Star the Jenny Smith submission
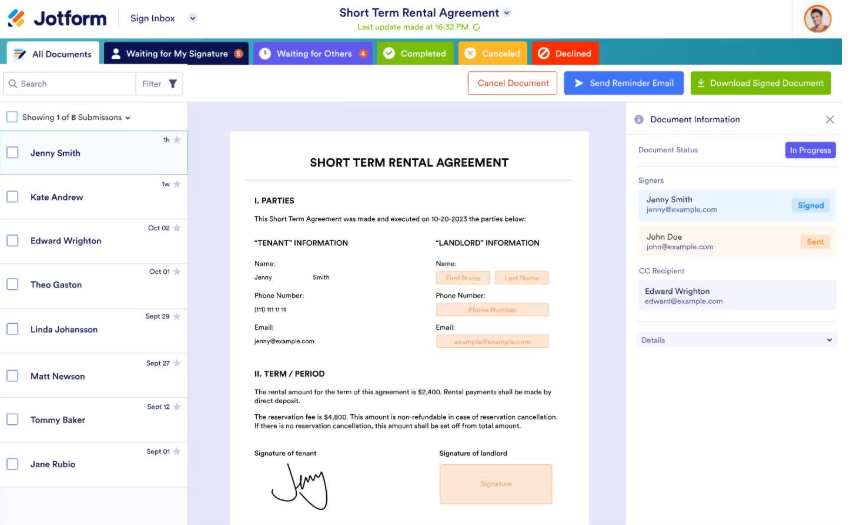Viewport: 851px width, 525px height. pyautogui.click(x=177, y=140)
